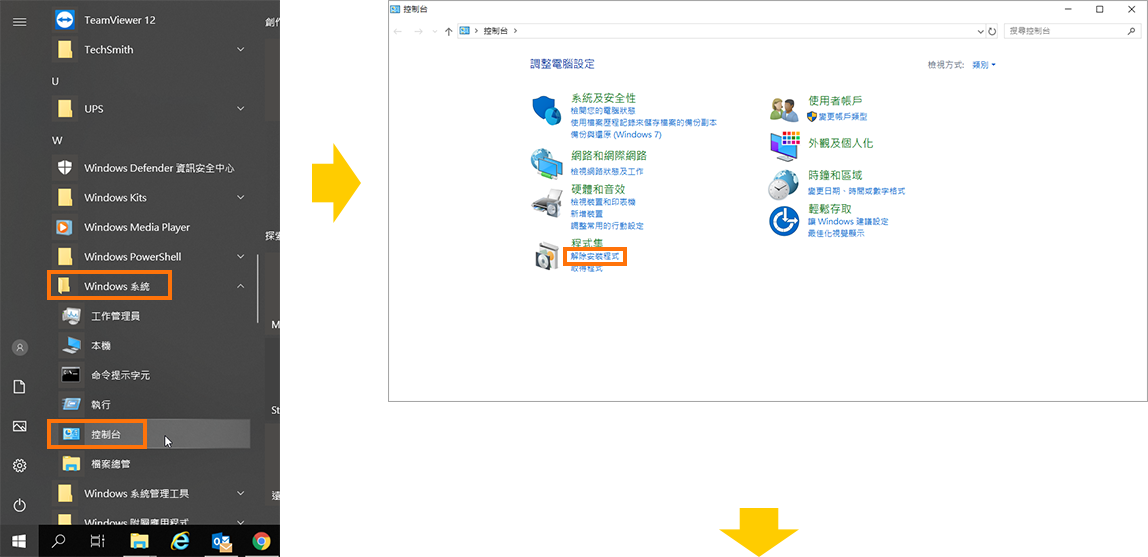Launch Internet Explorer from taskbar

(179, 542)
